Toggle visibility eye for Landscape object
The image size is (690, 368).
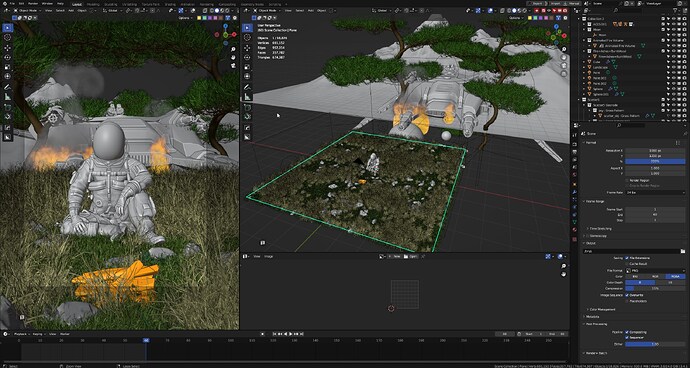tap(673, 67)
